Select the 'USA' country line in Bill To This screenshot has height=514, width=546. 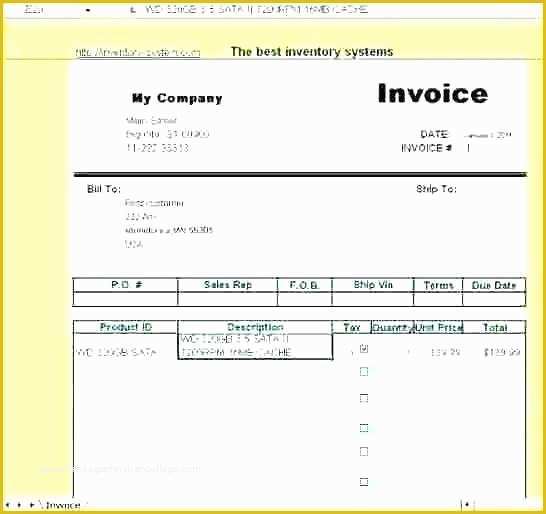(x=134, y=244)
